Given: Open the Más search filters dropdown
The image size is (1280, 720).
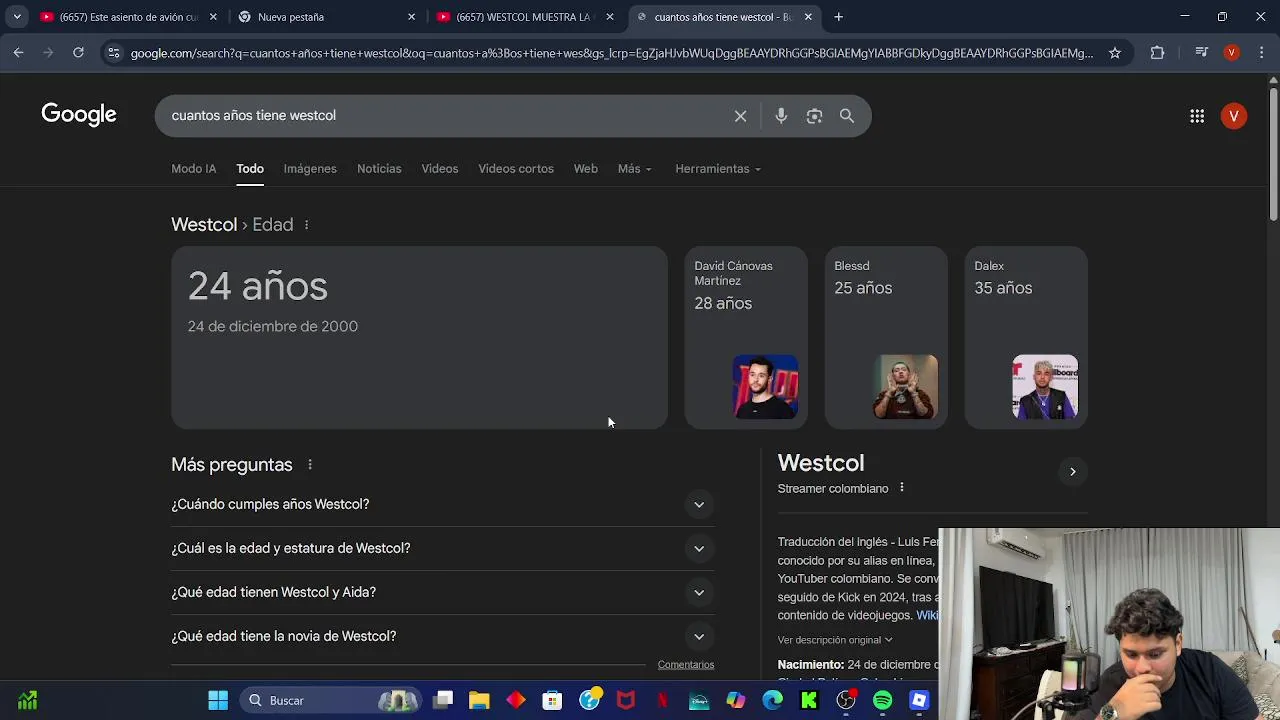Looking at the screenshot, I should [635, 169].
